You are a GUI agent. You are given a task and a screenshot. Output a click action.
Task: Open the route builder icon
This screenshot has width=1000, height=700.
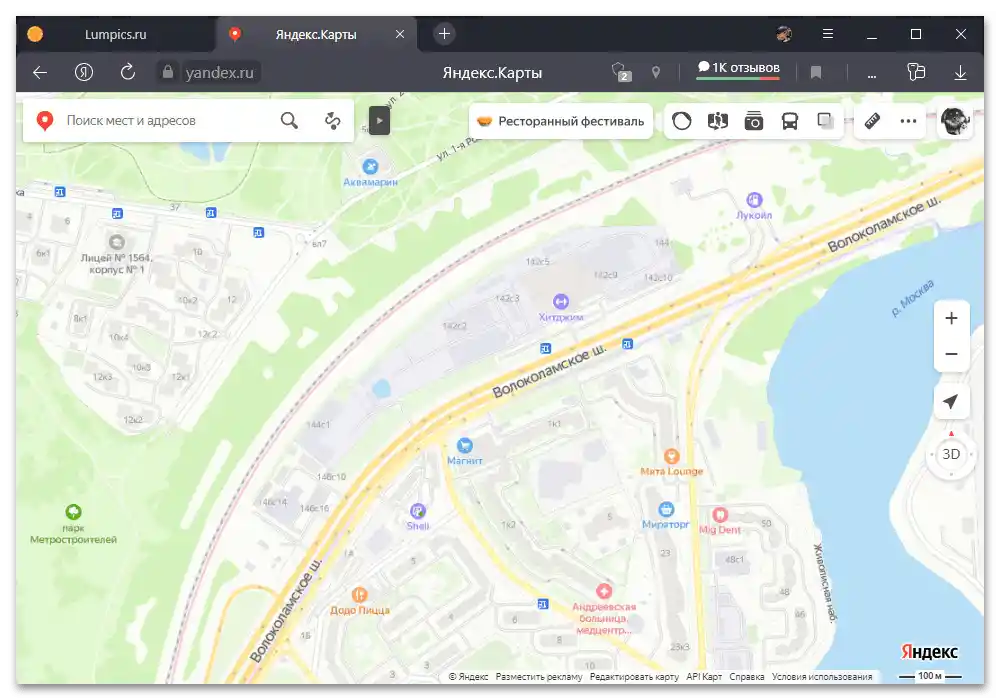(332, 120)
